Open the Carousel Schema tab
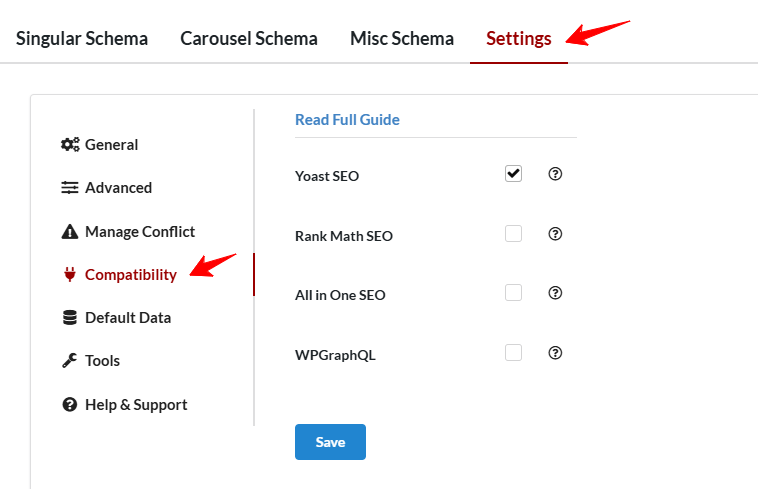The width and height of the screenshot is (758, 489). click(249, 39)
